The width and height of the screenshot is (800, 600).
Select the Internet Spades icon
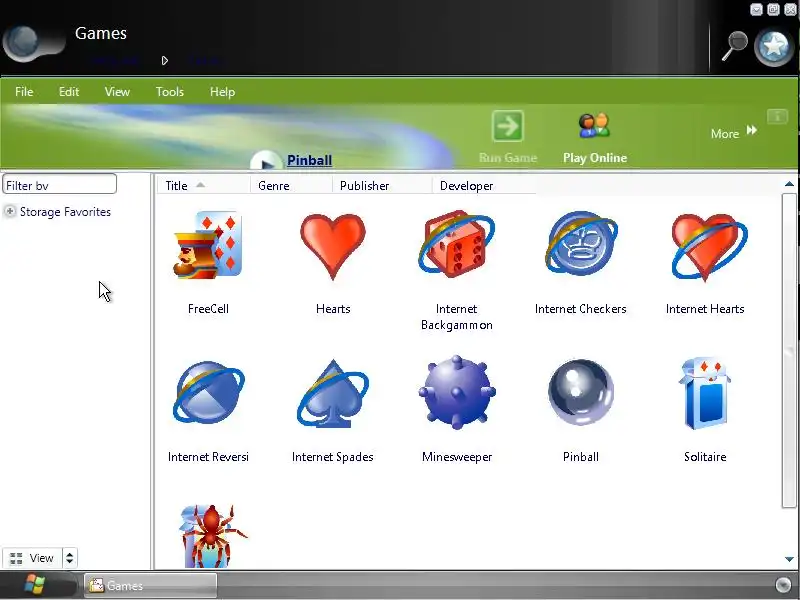(x=333, y=393)
